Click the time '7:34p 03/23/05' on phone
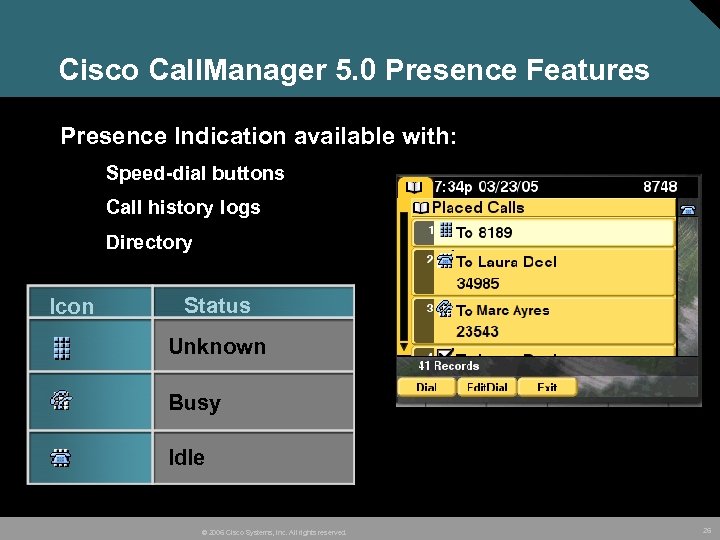Viewport: 720px width, 540px height. [486, 187]
